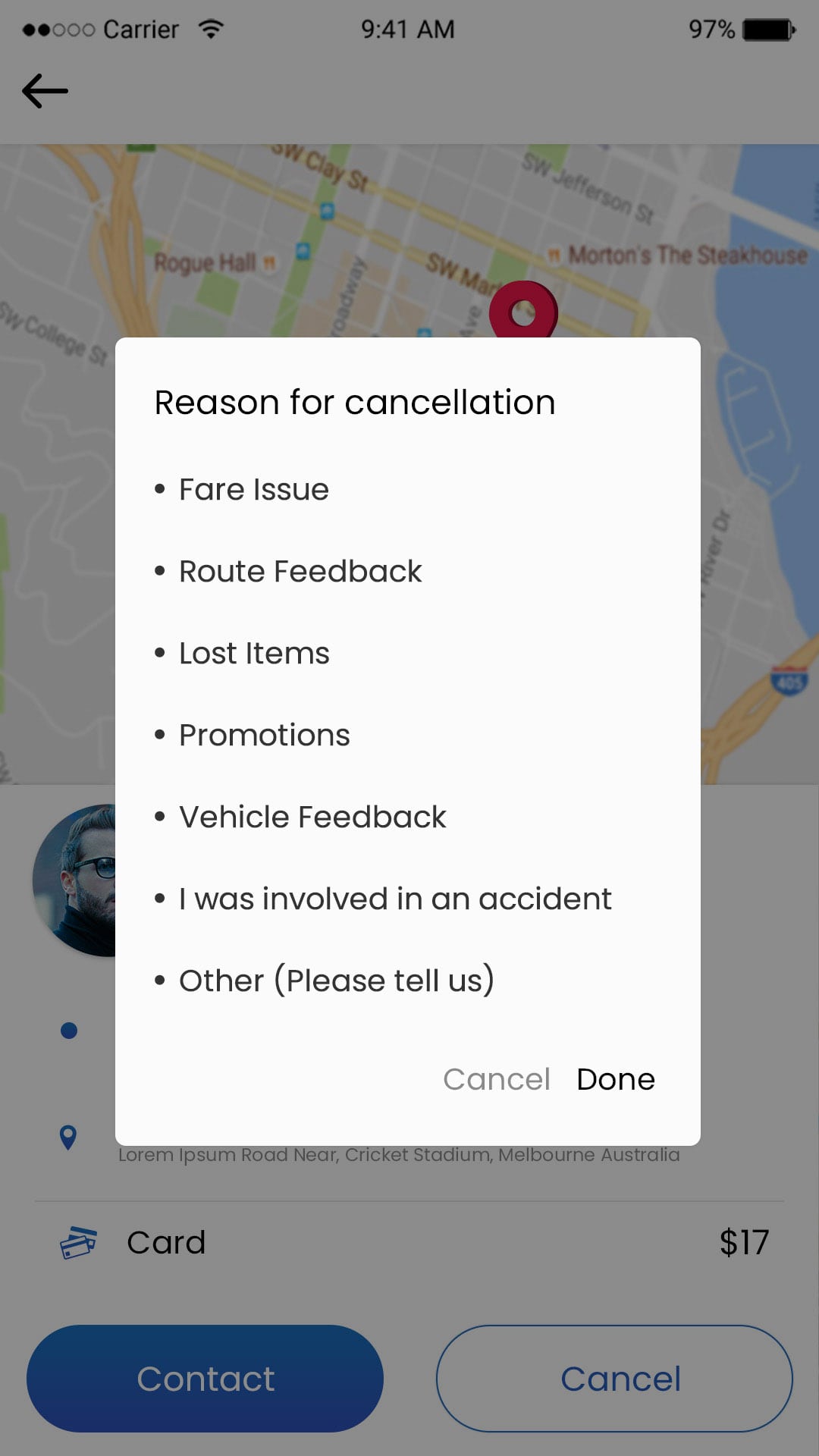Viewport: 819px width, 1456px height.
Task: Select Vehicle Feedback reason
Action: (x=311, y=816)
